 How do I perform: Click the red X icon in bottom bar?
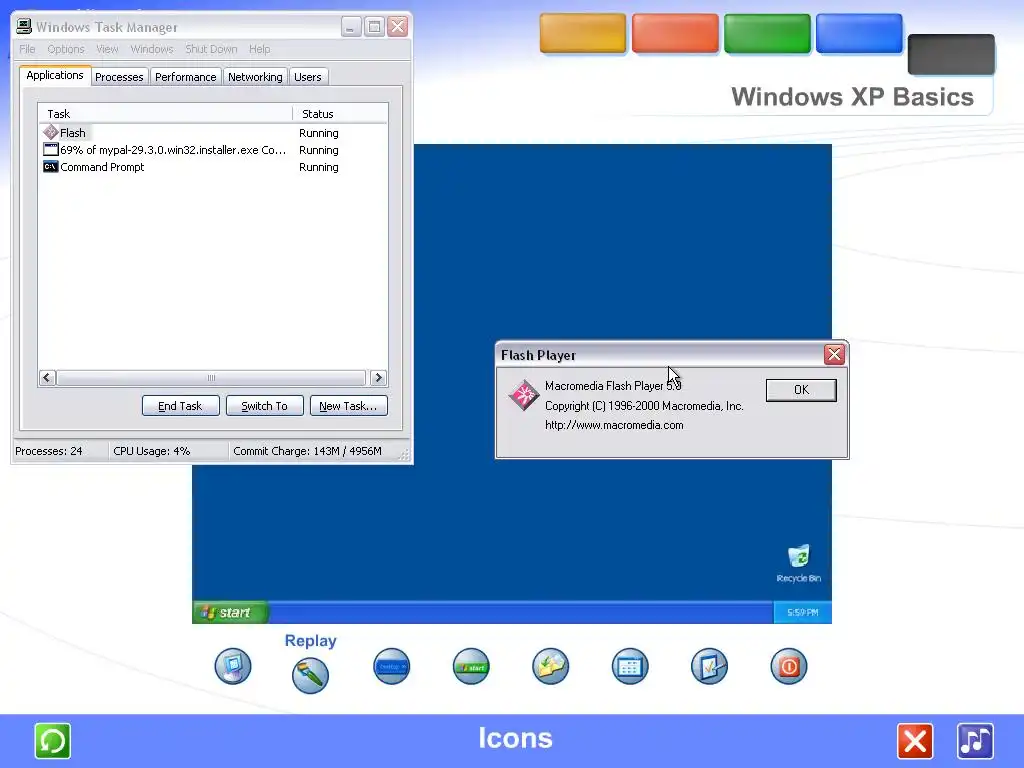915,741
